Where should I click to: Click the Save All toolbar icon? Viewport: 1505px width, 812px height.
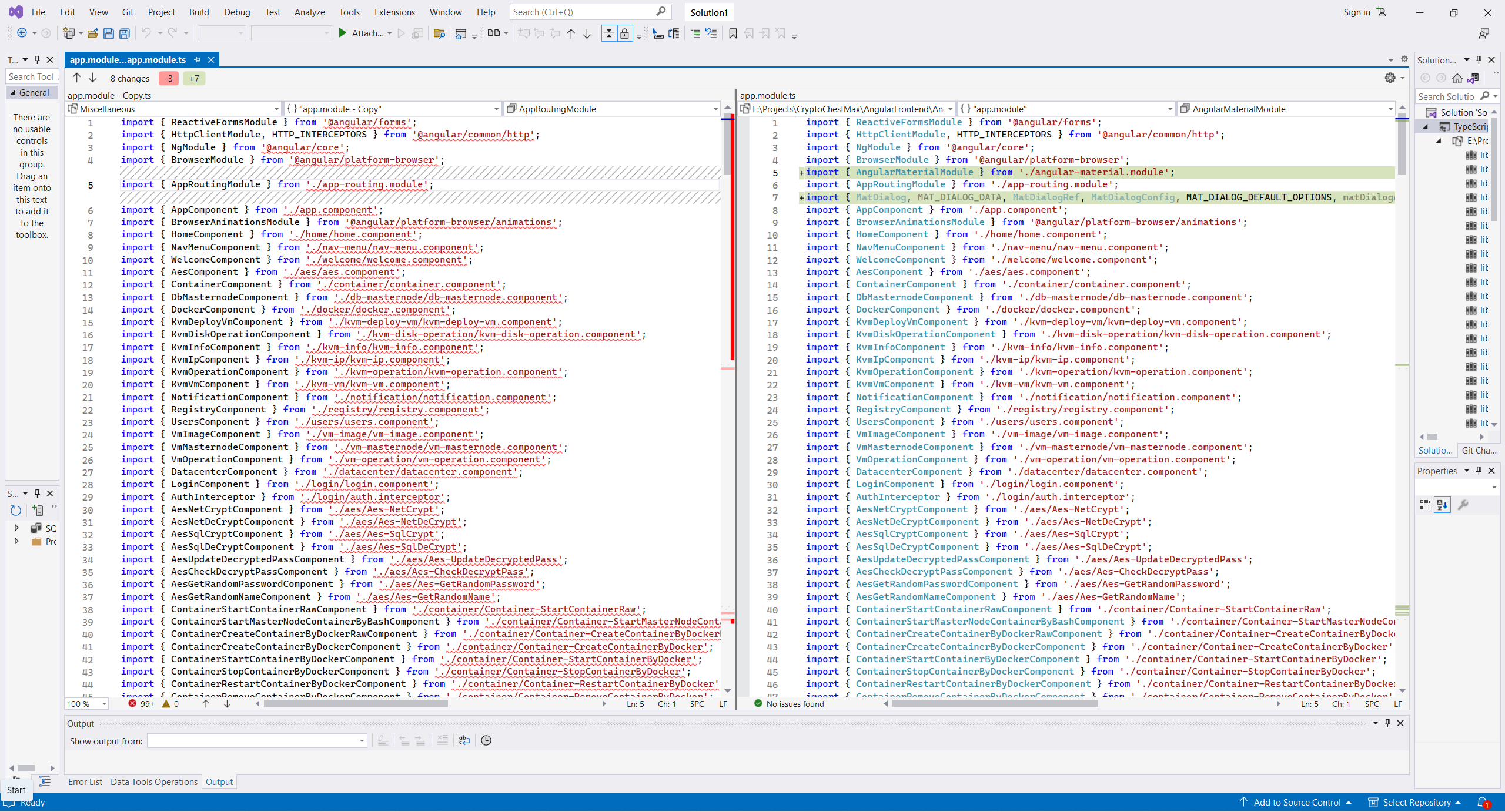point(125,33)
